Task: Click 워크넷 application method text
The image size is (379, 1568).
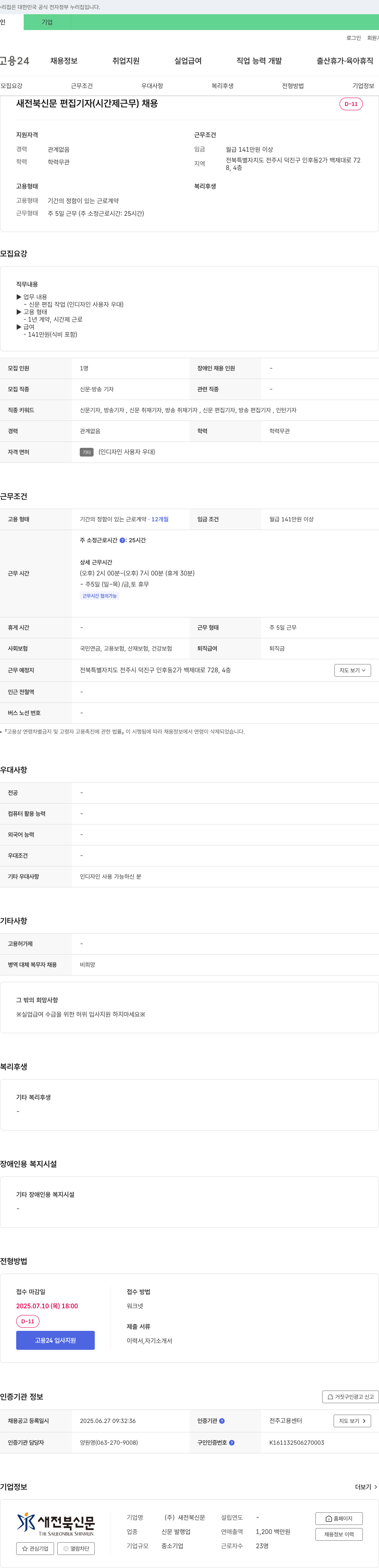Action: point(135,1306)
